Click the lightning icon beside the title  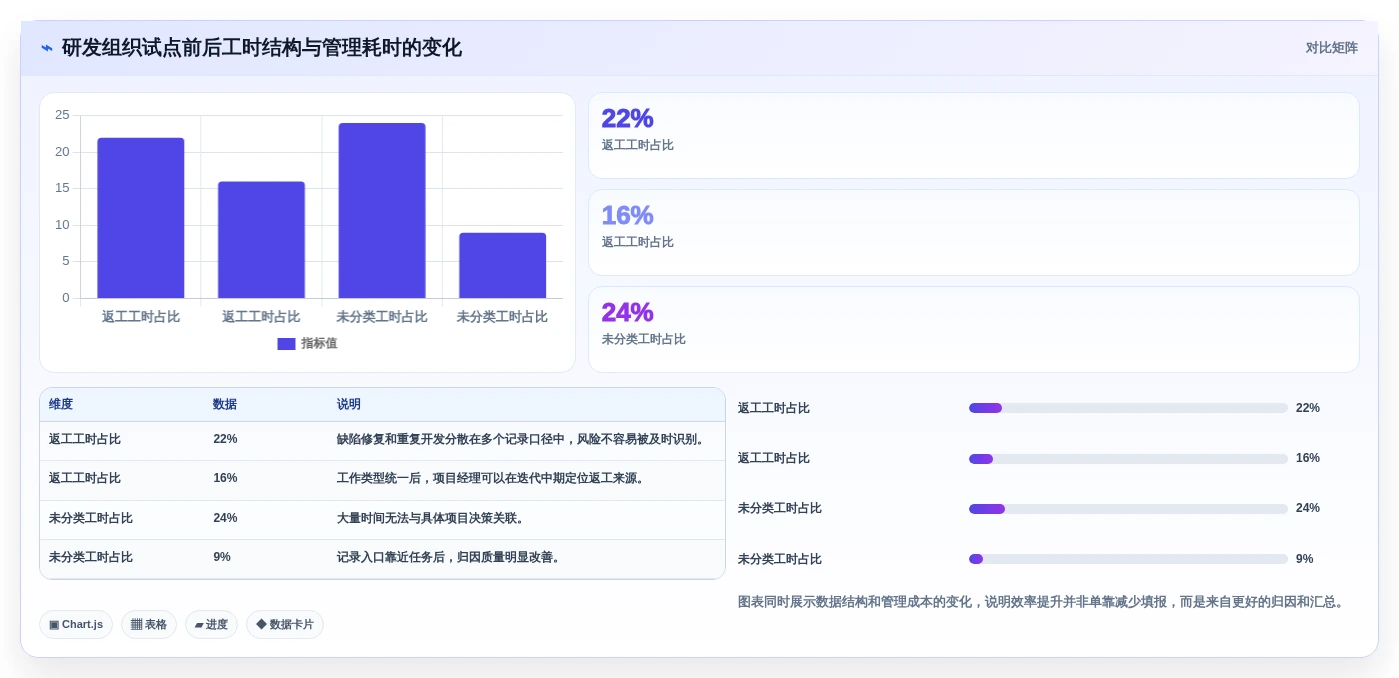(47, 48)
